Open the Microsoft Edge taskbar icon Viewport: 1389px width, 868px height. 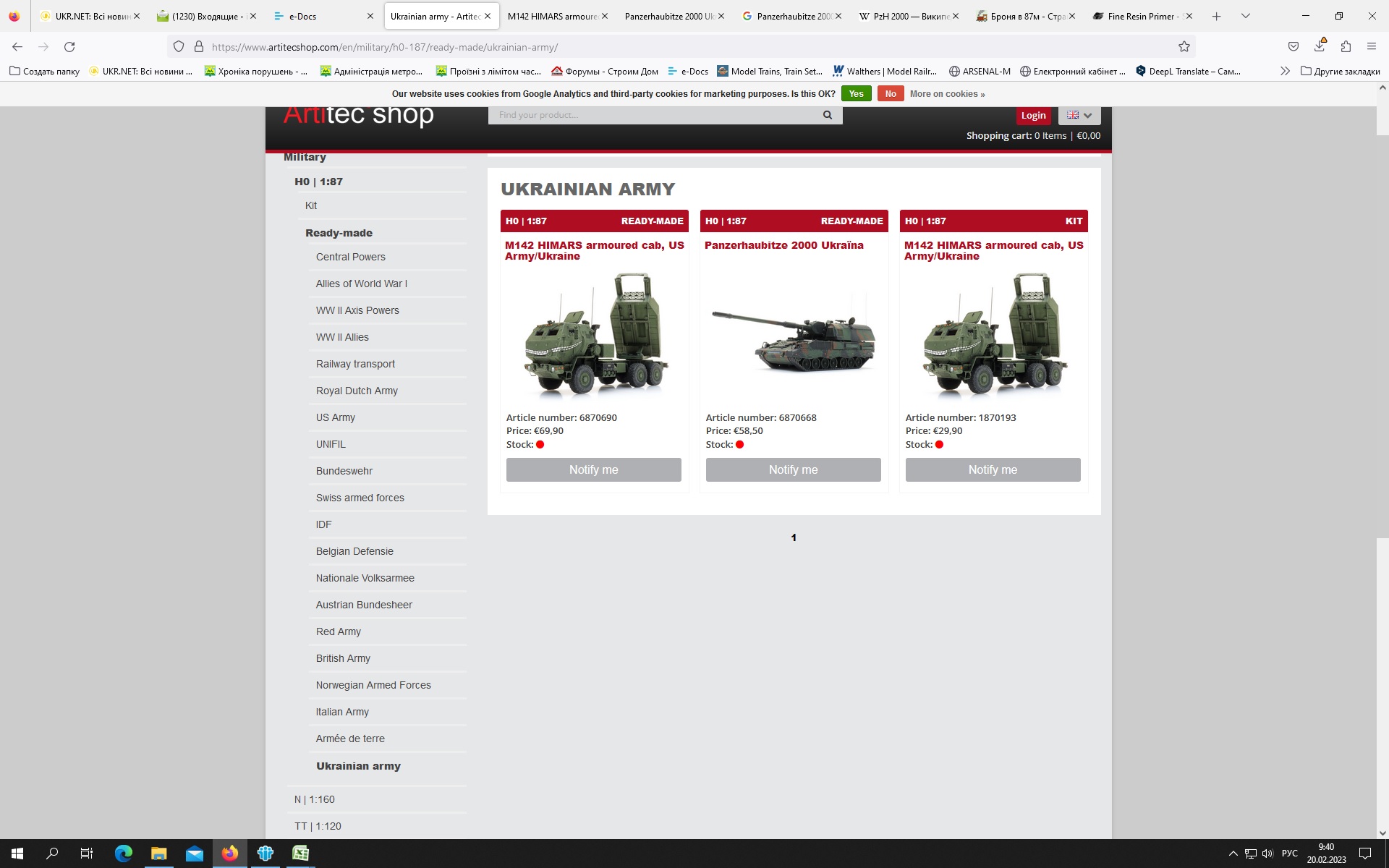[x=124, y=854]
